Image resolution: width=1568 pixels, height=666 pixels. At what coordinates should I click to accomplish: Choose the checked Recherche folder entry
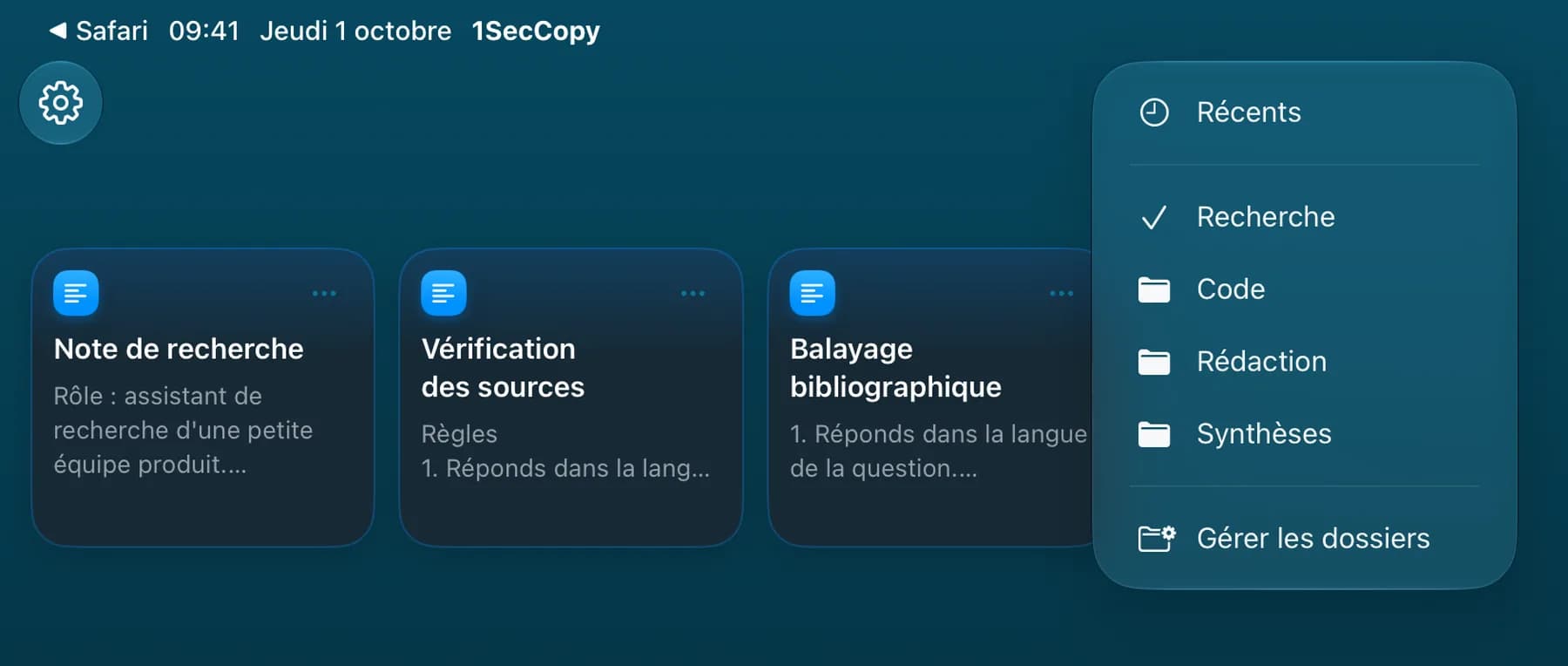point(1304,217)
